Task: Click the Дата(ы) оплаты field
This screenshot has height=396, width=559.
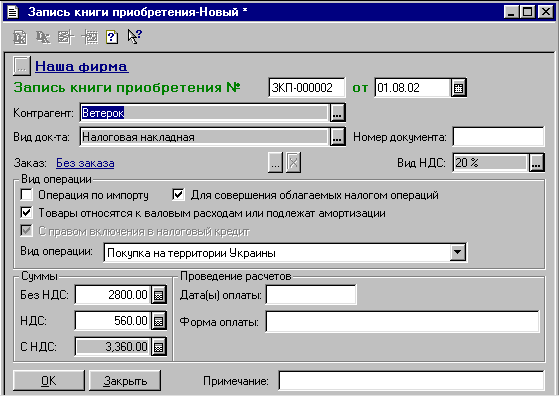Action: tap(311, 295)
